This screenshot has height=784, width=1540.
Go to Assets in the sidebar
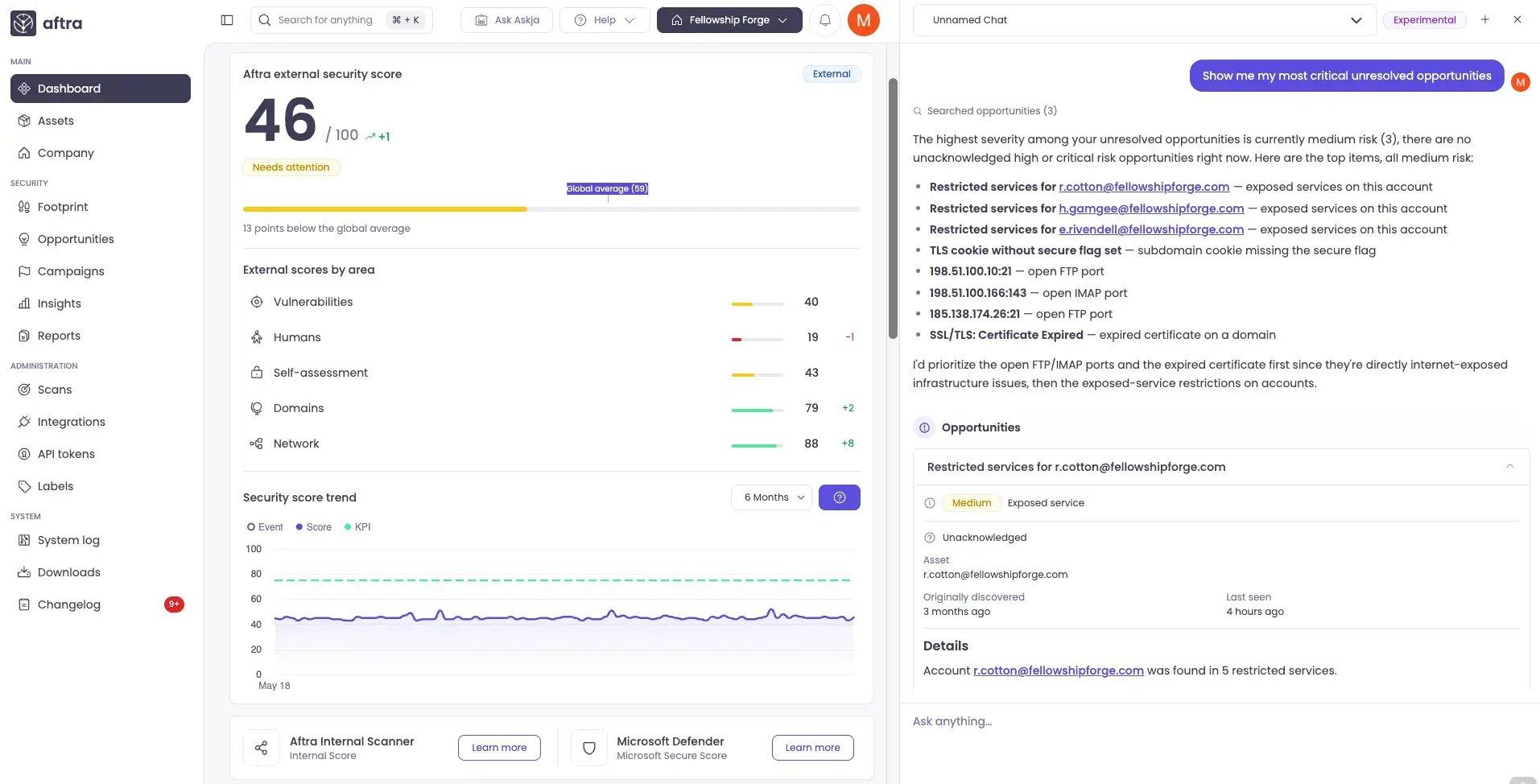tap(101, 121)
